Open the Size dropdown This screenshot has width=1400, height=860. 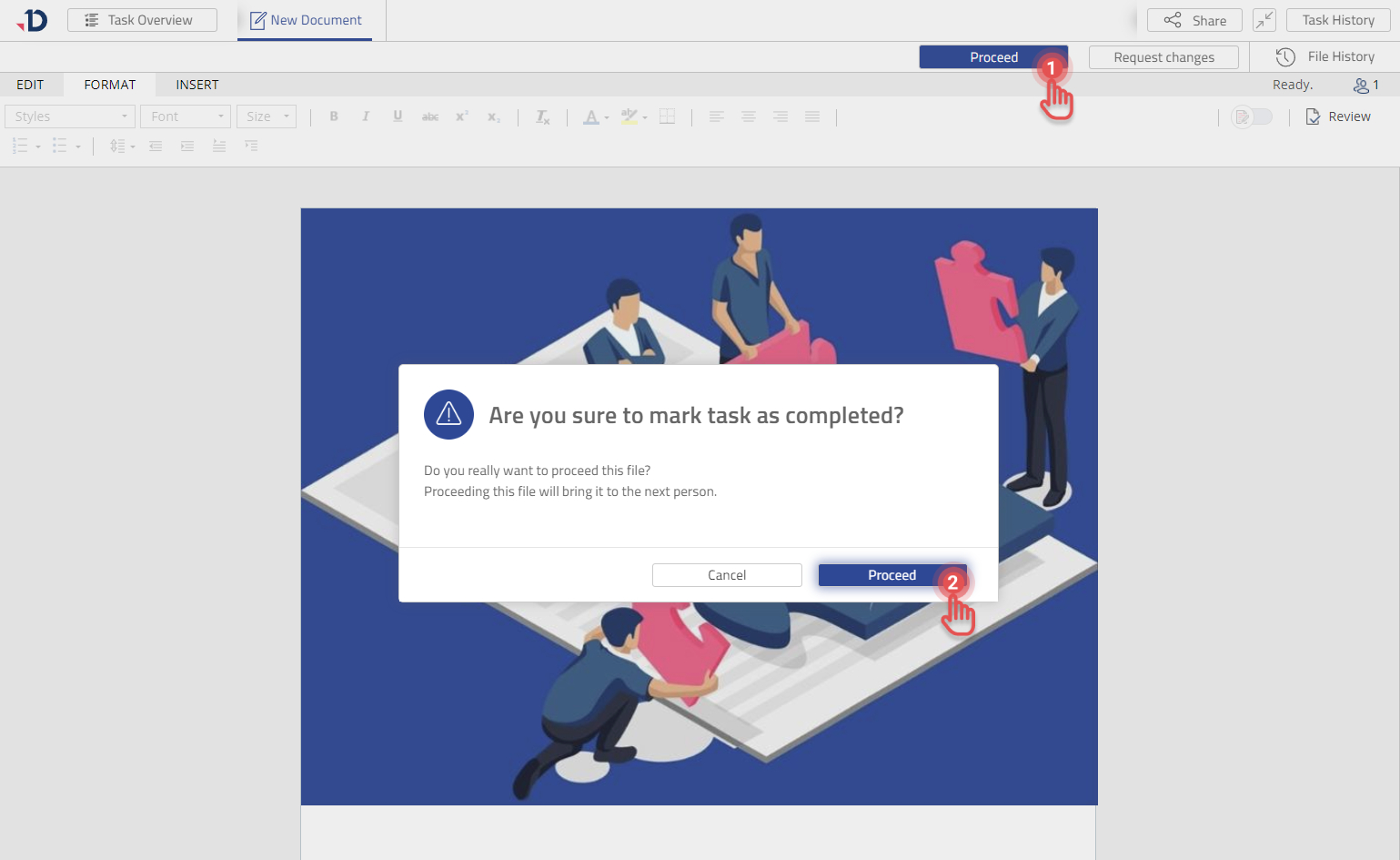[x=267, y=116]
